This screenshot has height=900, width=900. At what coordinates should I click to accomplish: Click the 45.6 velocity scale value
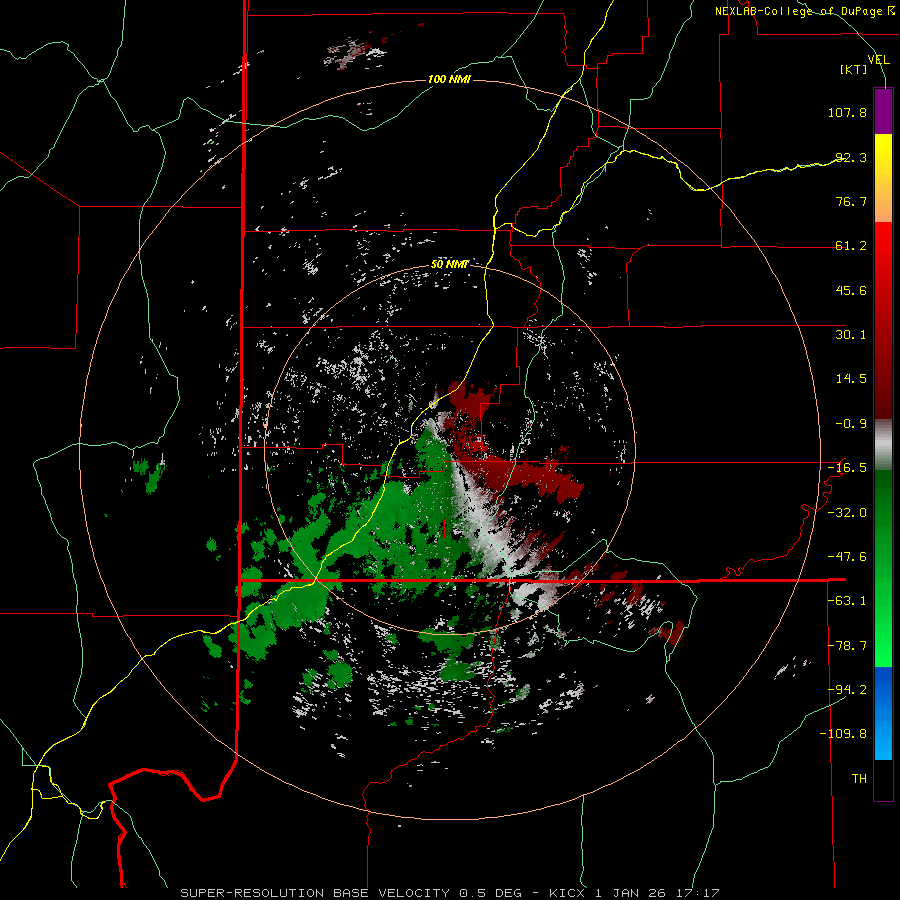click(851, 290)
